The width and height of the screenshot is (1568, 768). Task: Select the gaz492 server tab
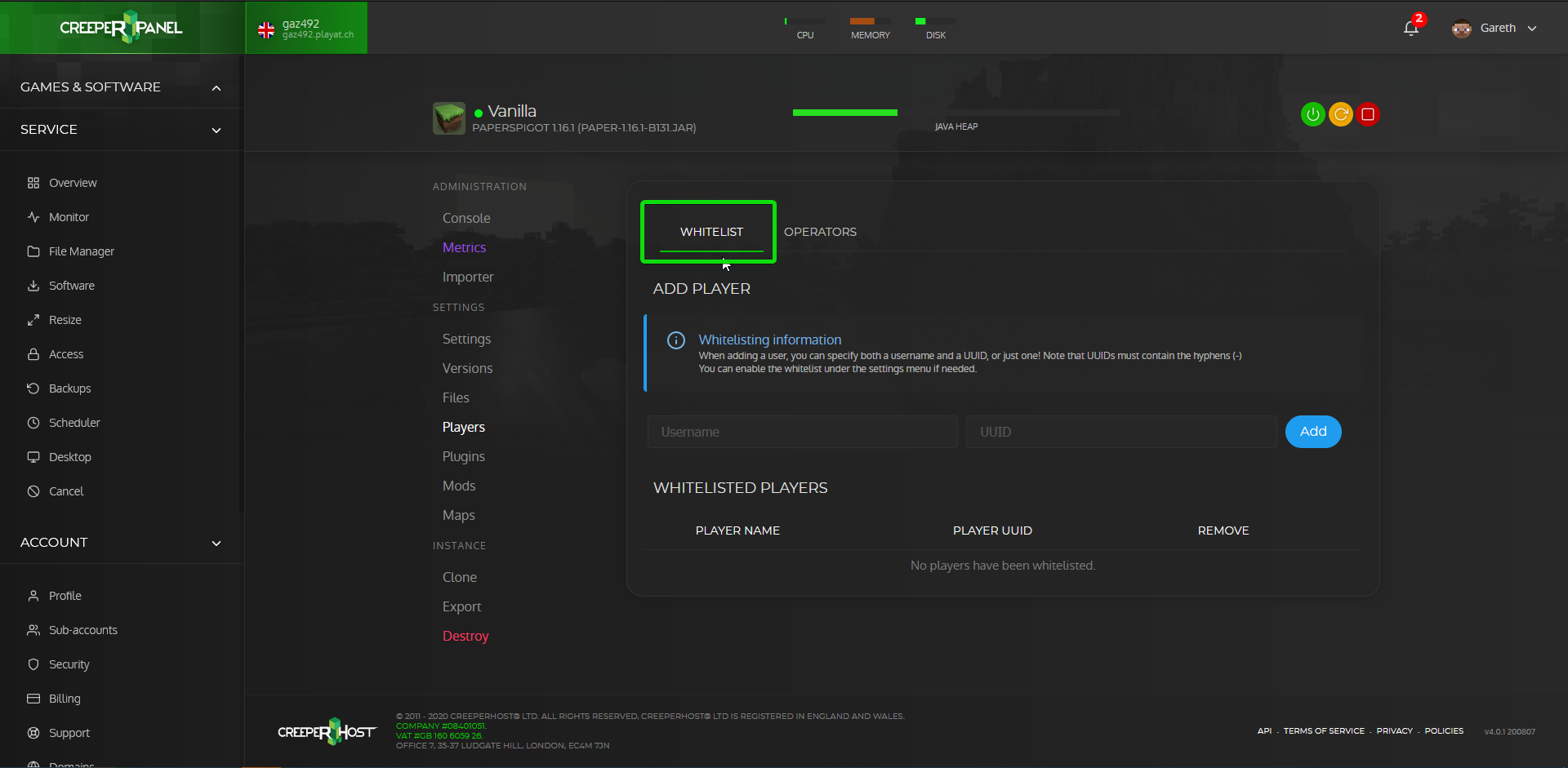[306, 28]
